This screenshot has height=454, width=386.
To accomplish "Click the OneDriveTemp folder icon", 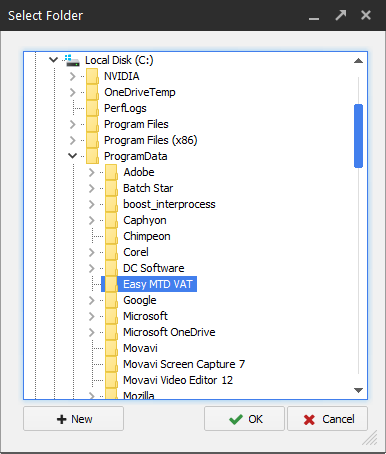I will [92, 92].
